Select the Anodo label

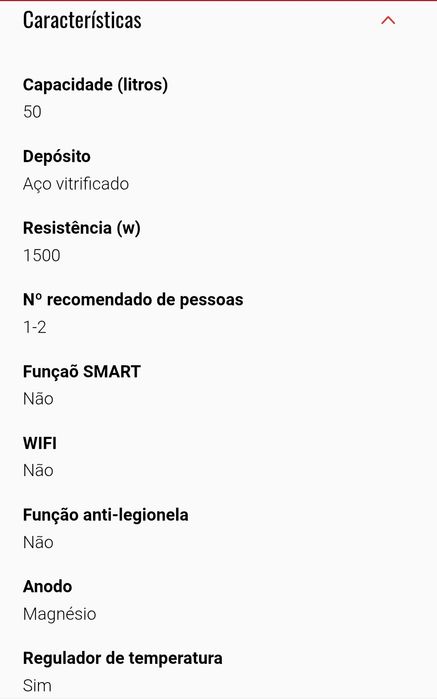coord(47,587)
